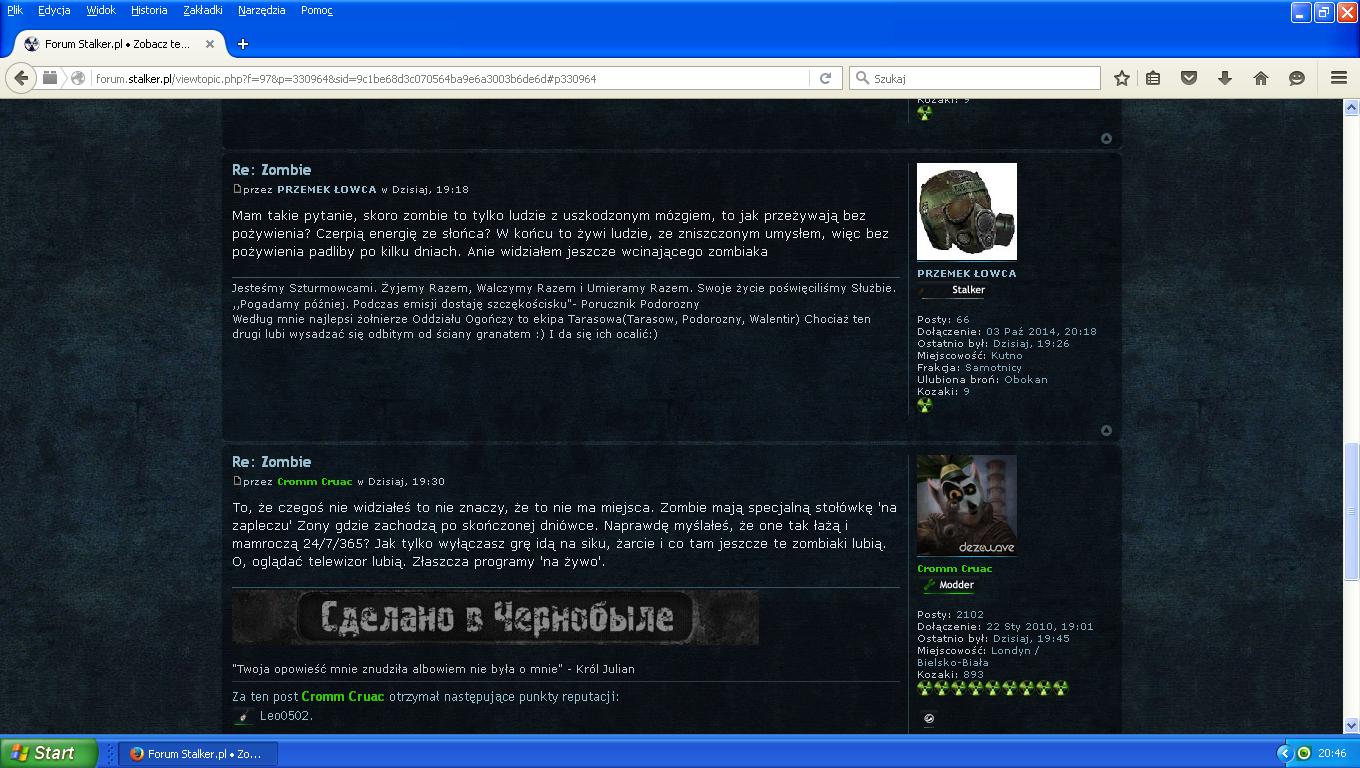The image size is (1360, 768).
Task: Open the Firefox hamburger menu
Action: [1339, 78]
